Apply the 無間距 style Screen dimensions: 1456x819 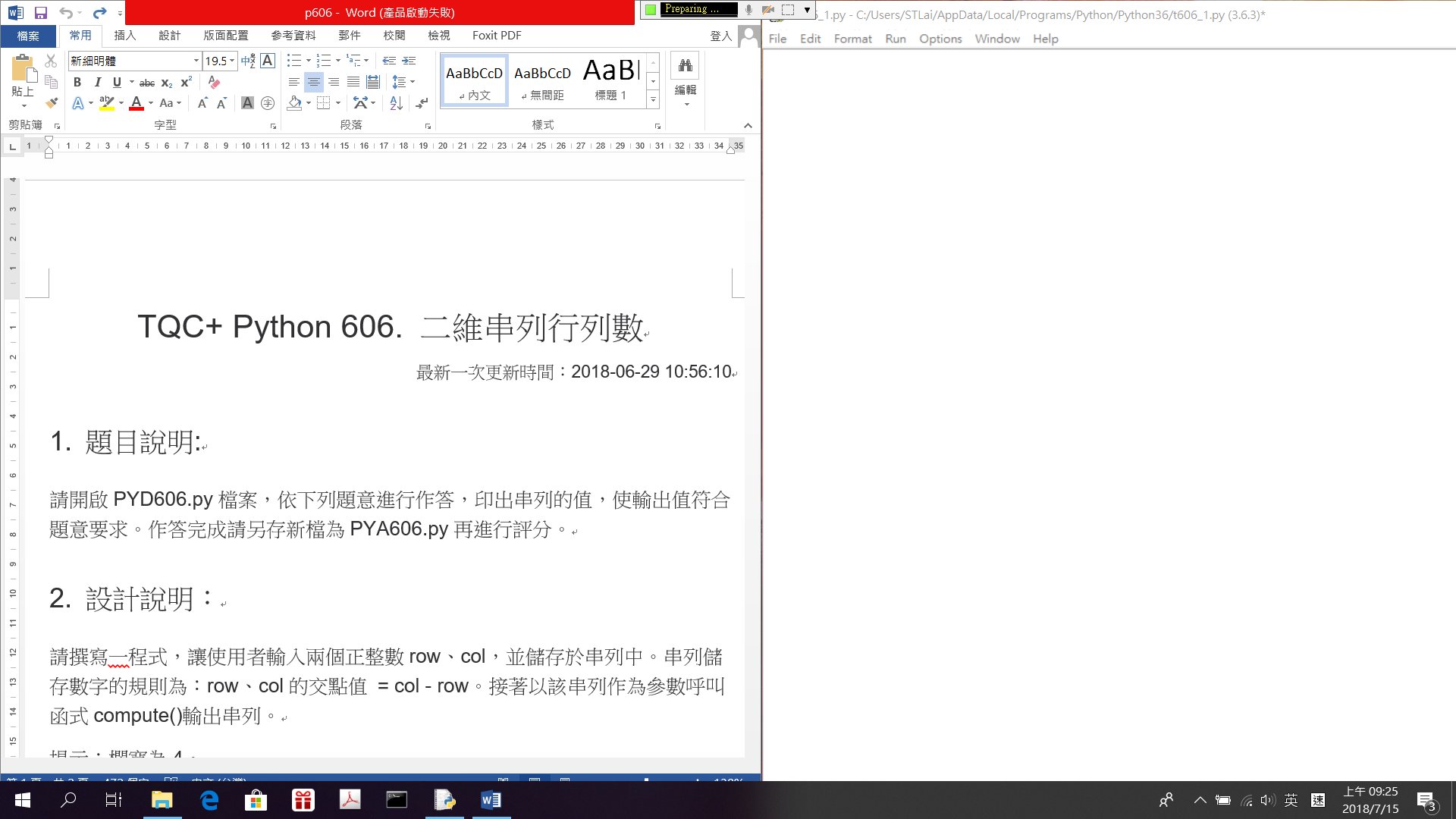pos(542,81)
